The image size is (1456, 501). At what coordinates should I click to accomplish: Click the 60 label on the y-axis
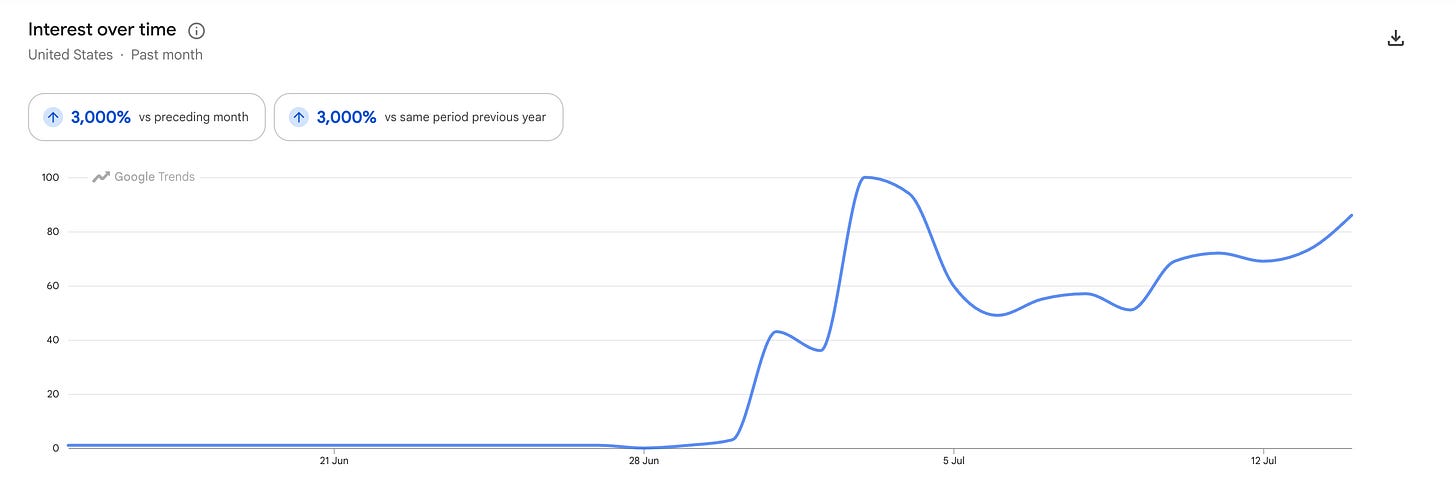pos(53,286)
